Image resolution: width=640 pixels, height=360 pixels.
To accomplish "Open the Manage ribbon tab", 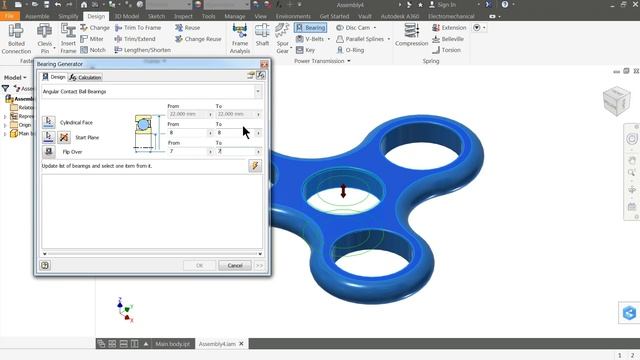I will point(235,16).
